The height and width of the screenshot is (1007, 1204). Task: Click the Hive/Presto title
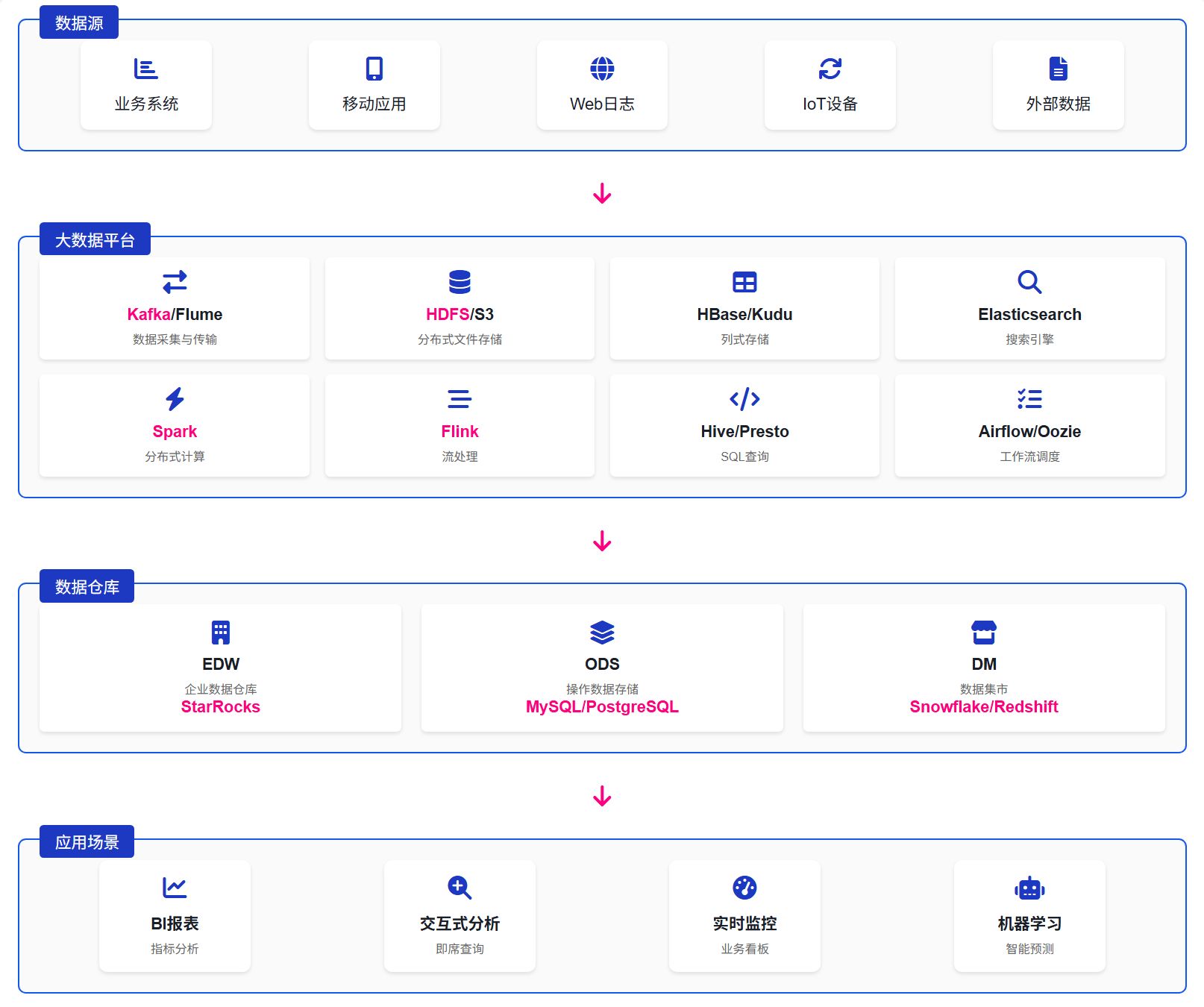coord(744,432)
